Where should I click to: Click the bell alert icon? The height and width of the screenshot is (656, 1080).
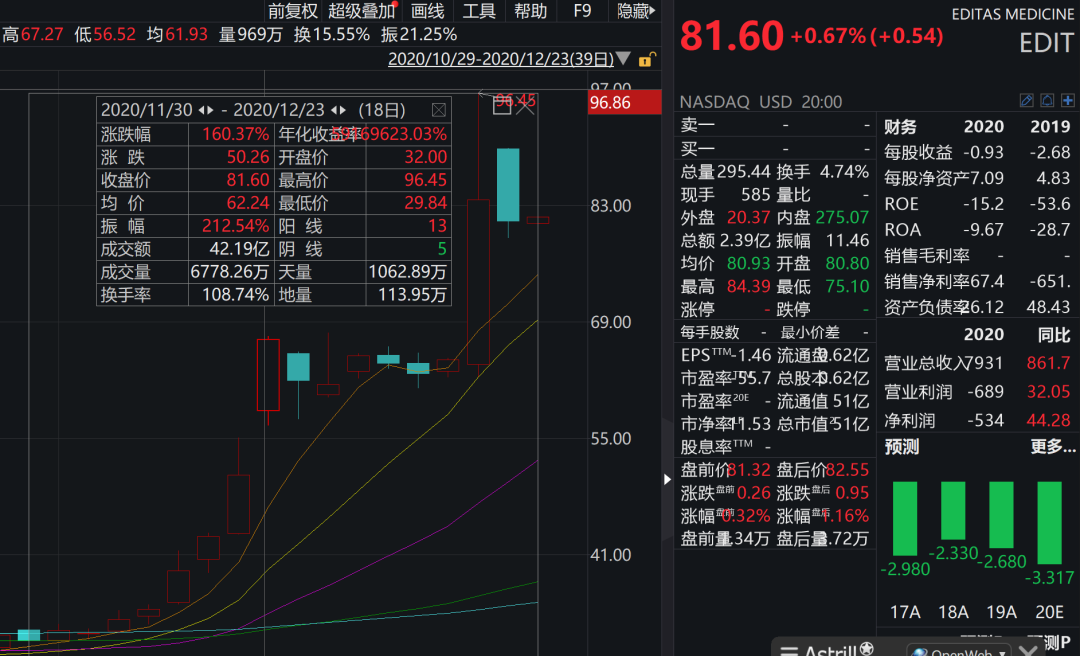(x=1047, y=101)
